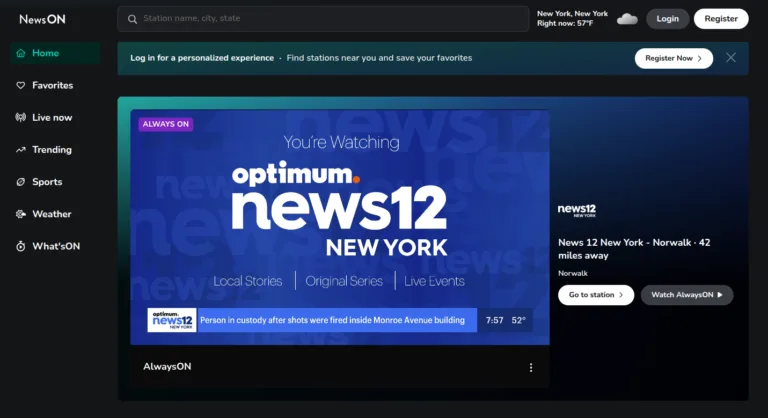Click the News 12 New York - Norwalk title
The height and width of the screenshot is (418, 768).
[x=634, y=249]
